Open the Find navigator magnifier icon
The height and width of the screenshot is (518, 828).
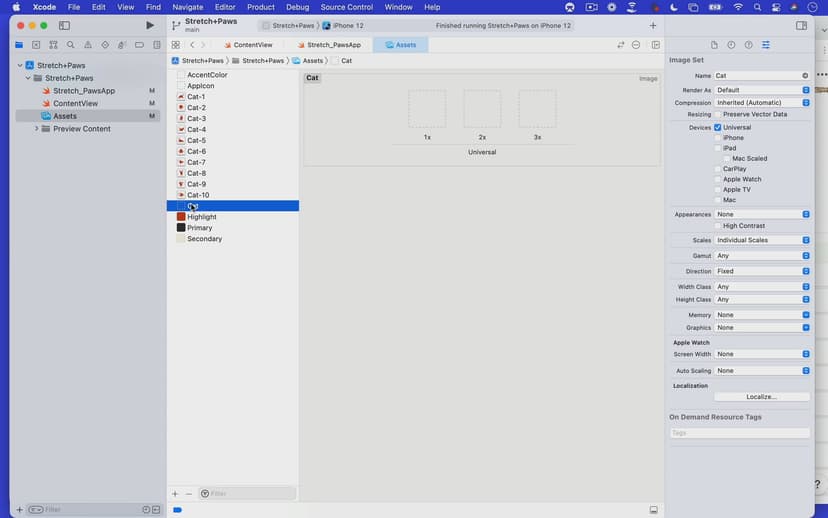click(x=70, y=45)
